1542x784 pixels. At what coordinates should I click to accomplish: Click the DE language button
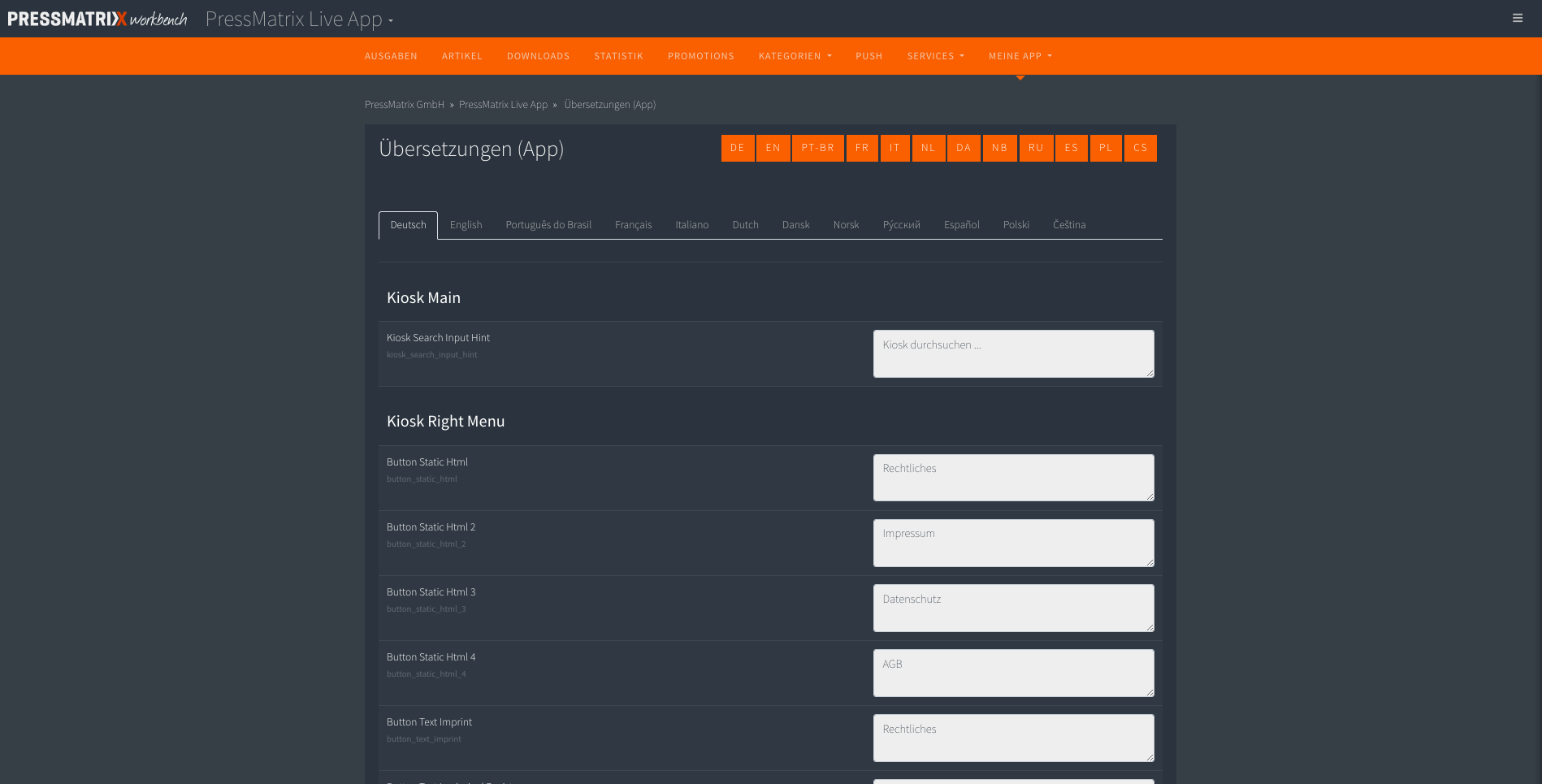(738, 148)
